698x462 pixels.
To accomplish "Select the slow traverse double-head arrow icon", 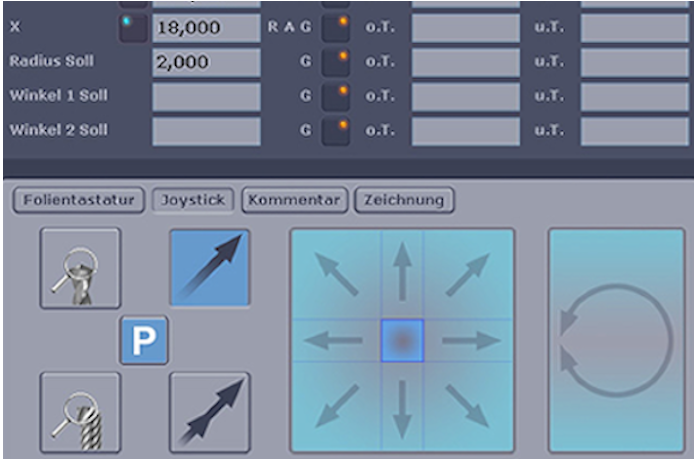I will click(x=210, y=411).
